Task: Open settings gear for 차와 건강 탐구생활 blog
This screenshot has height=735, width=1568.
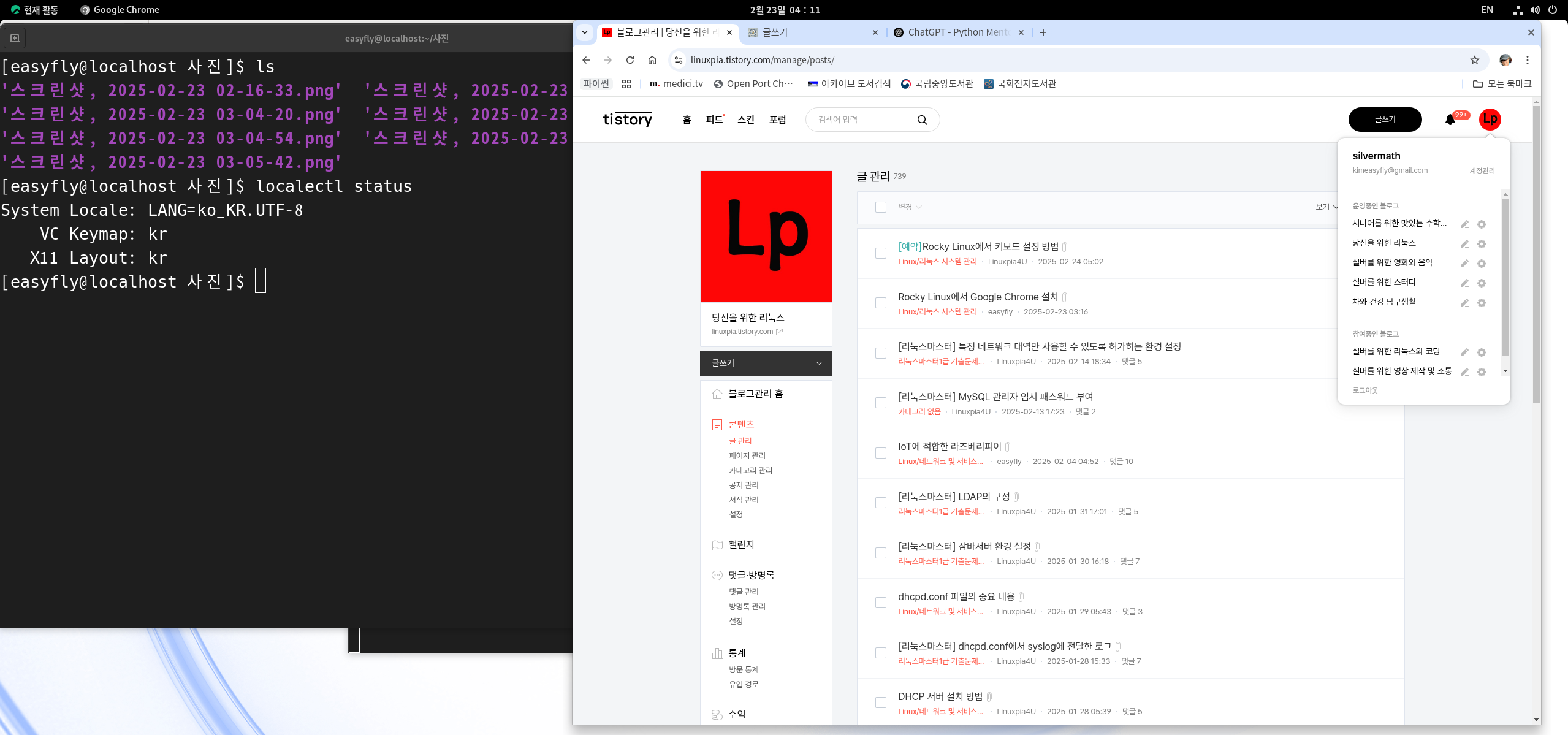Action: tap(1482, 303)
